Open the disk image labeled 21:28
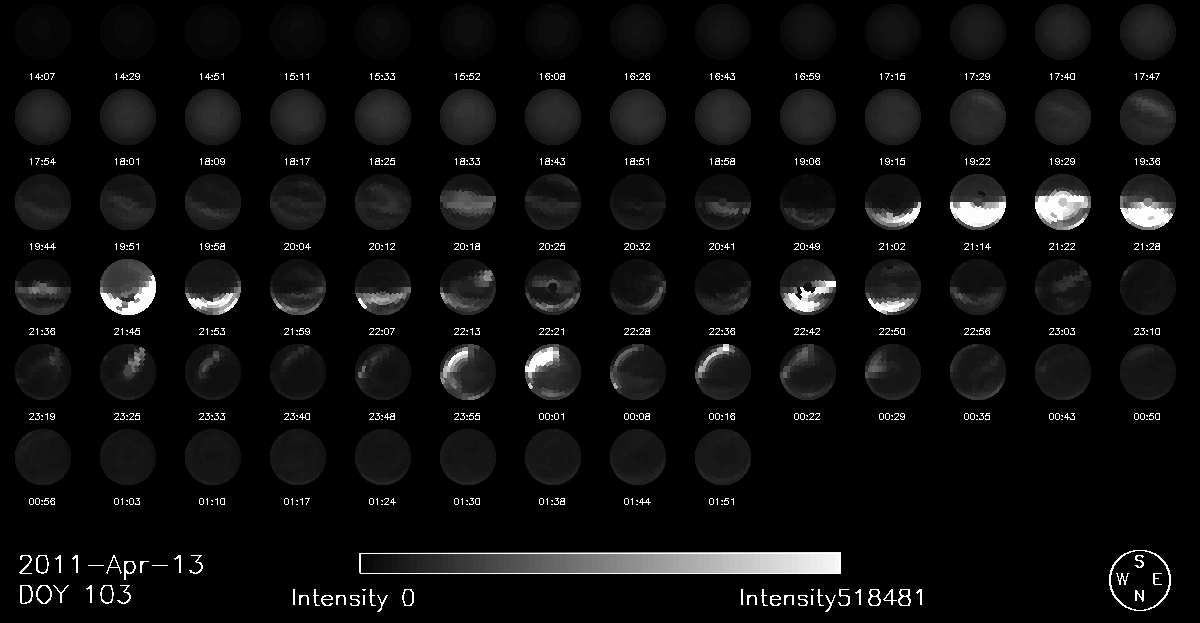 [x=1148, y=201]
